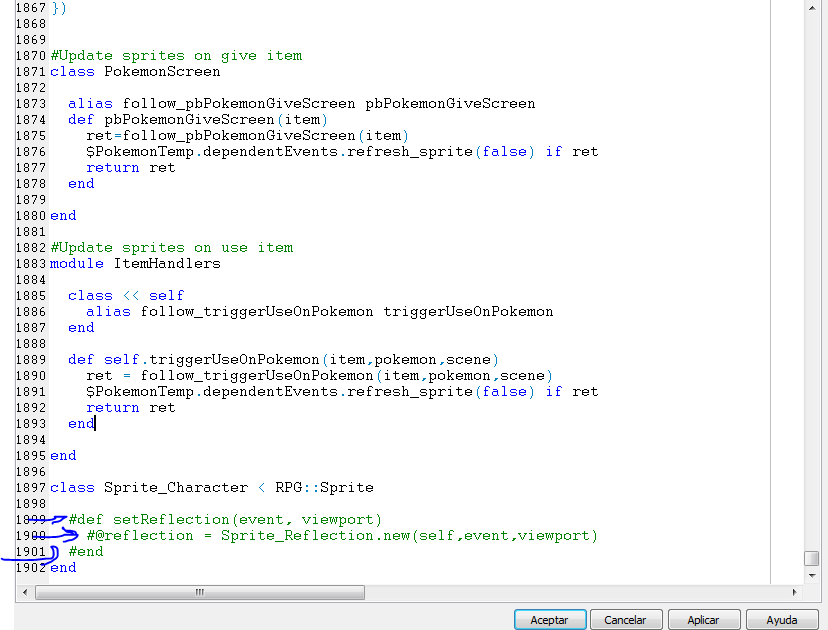828x630 pixels.
Task: Click the '#@reflection = Sprite_Reflection.new' line
Action: (x=341, y=536)
